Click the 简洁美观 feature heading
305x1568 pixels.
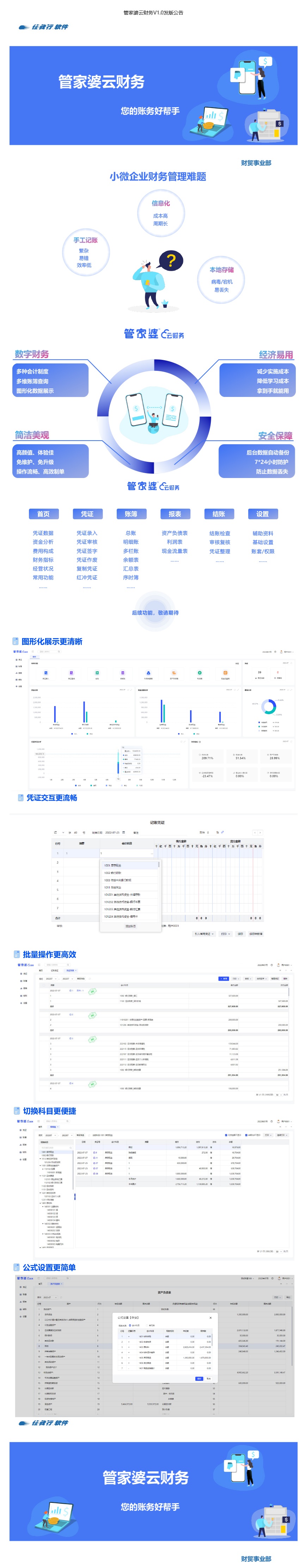(x=32, y=435)
